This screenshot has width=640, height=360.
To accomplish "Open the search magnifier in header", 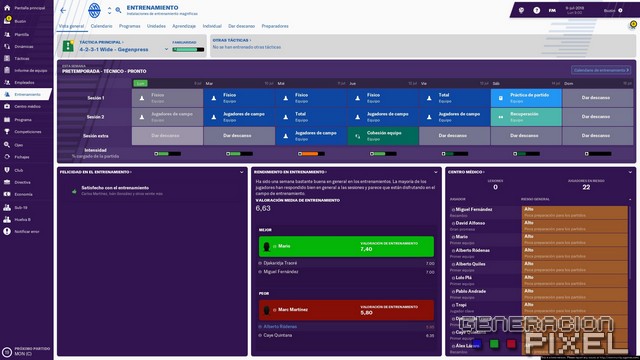I will 118,10.
